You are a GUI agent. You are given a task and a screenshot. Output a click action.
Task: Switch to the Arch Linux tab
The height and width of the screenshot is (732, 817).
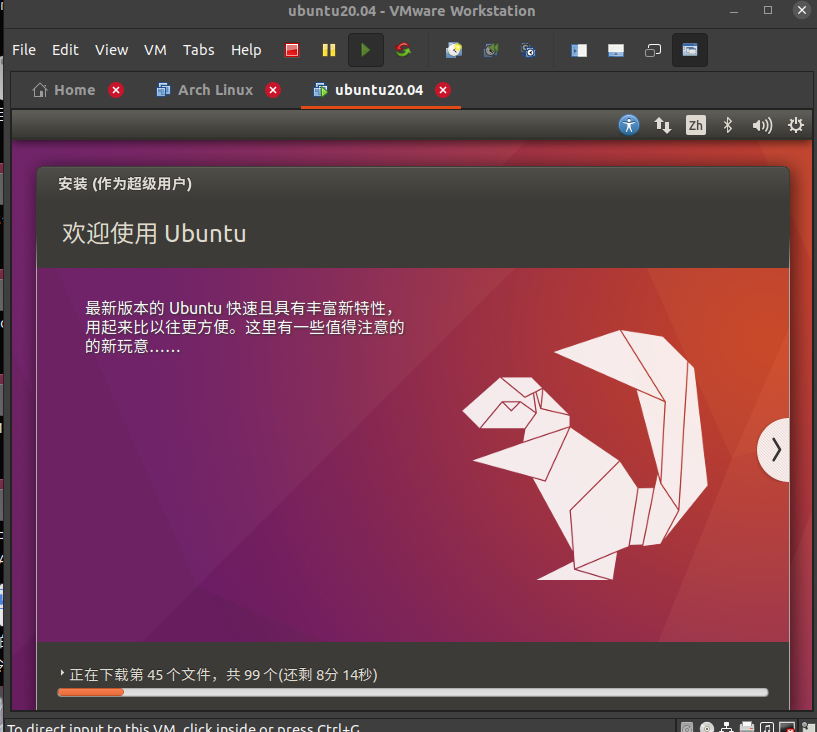(x=213, y=89)
